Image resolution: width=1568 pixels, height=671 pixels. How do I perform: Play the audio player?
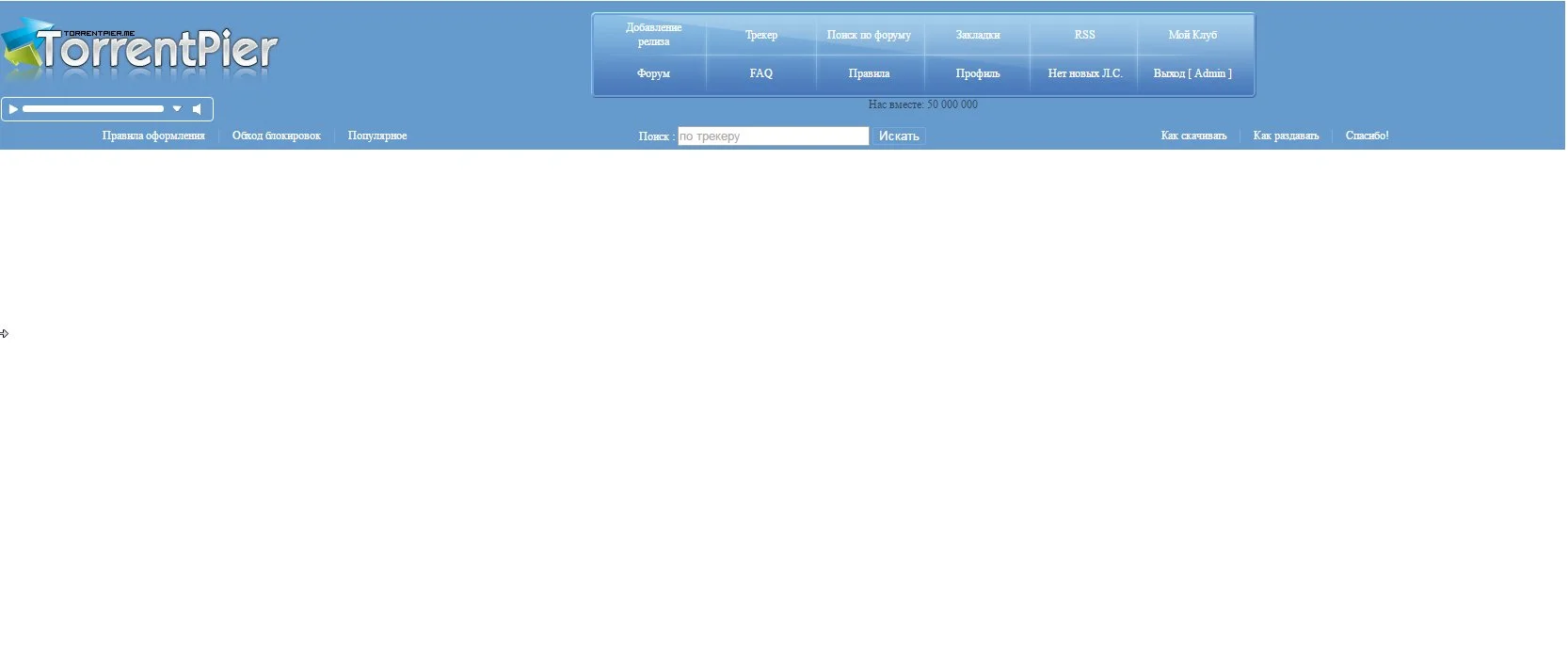tap(13, 109)
